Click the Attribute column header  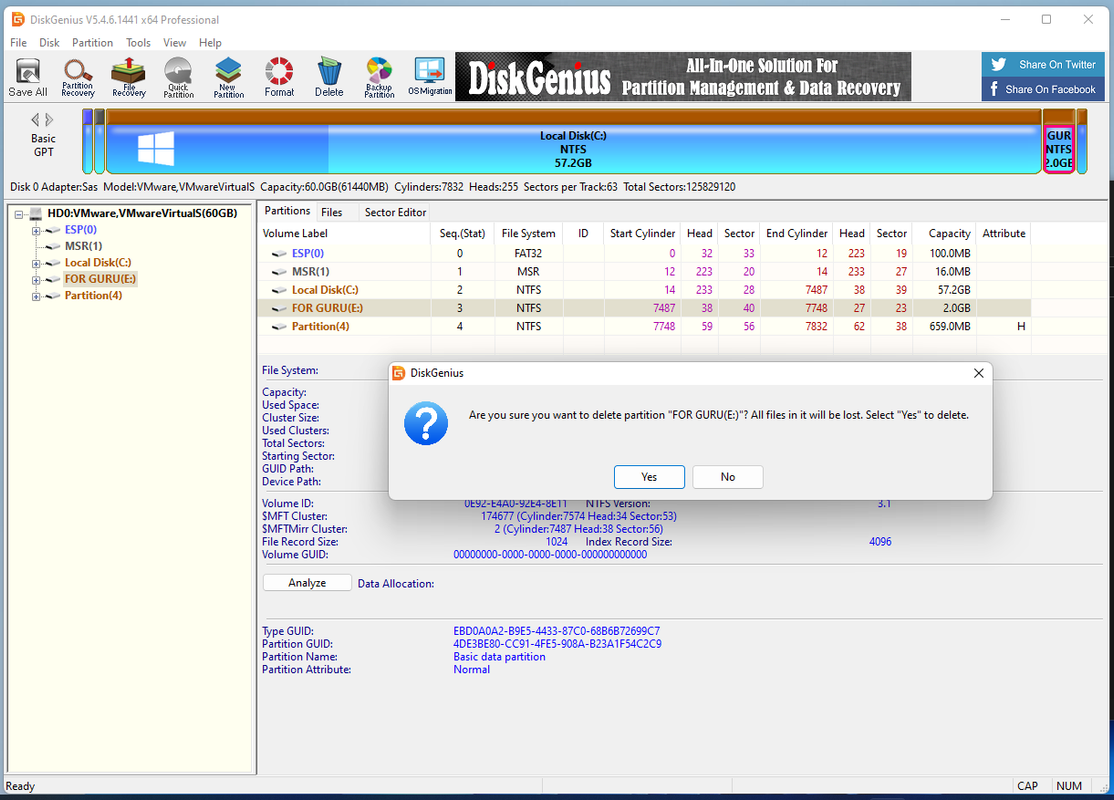pos(1003,233)
